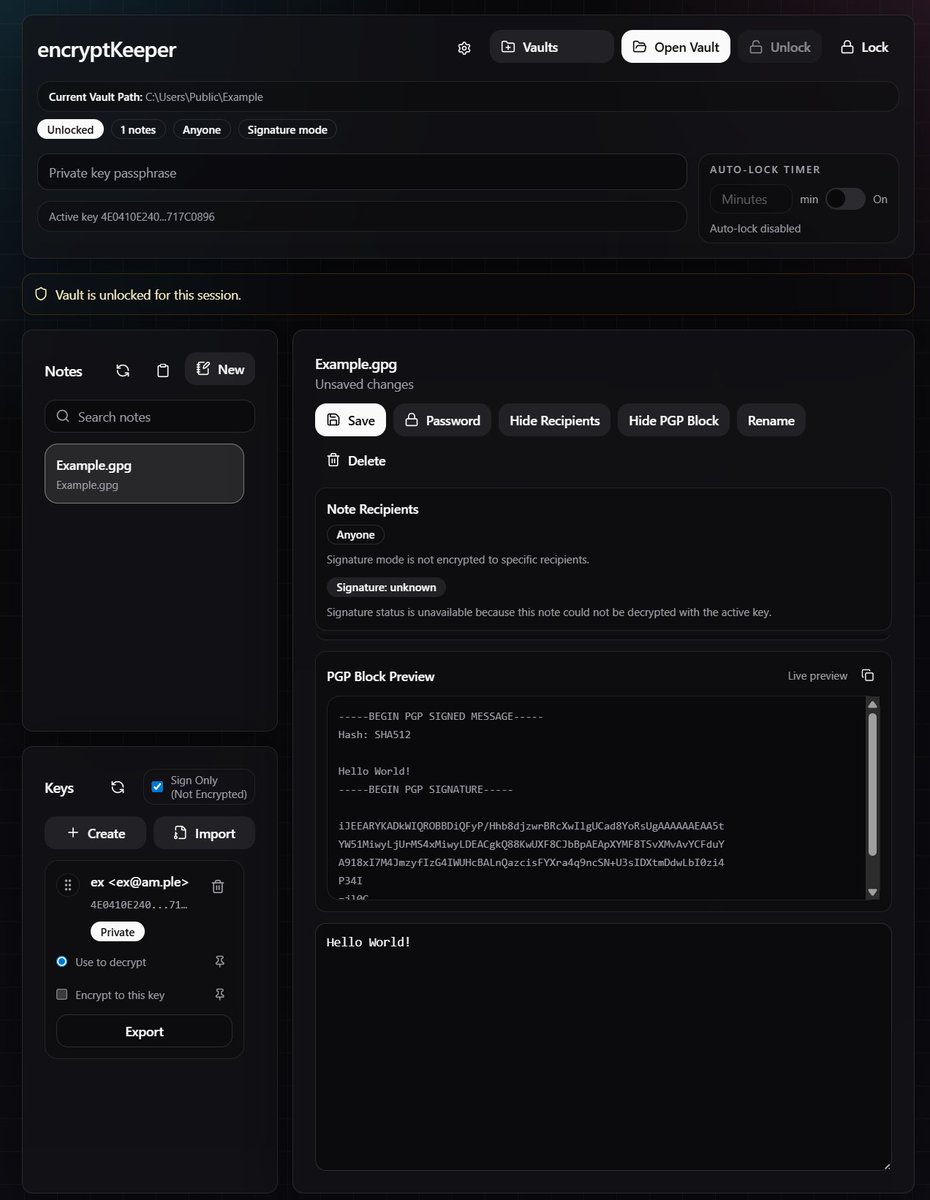Toggle the auto-lock timer switch
The height and width of the screenshot is (1200, 930).
tap(845, 199)
